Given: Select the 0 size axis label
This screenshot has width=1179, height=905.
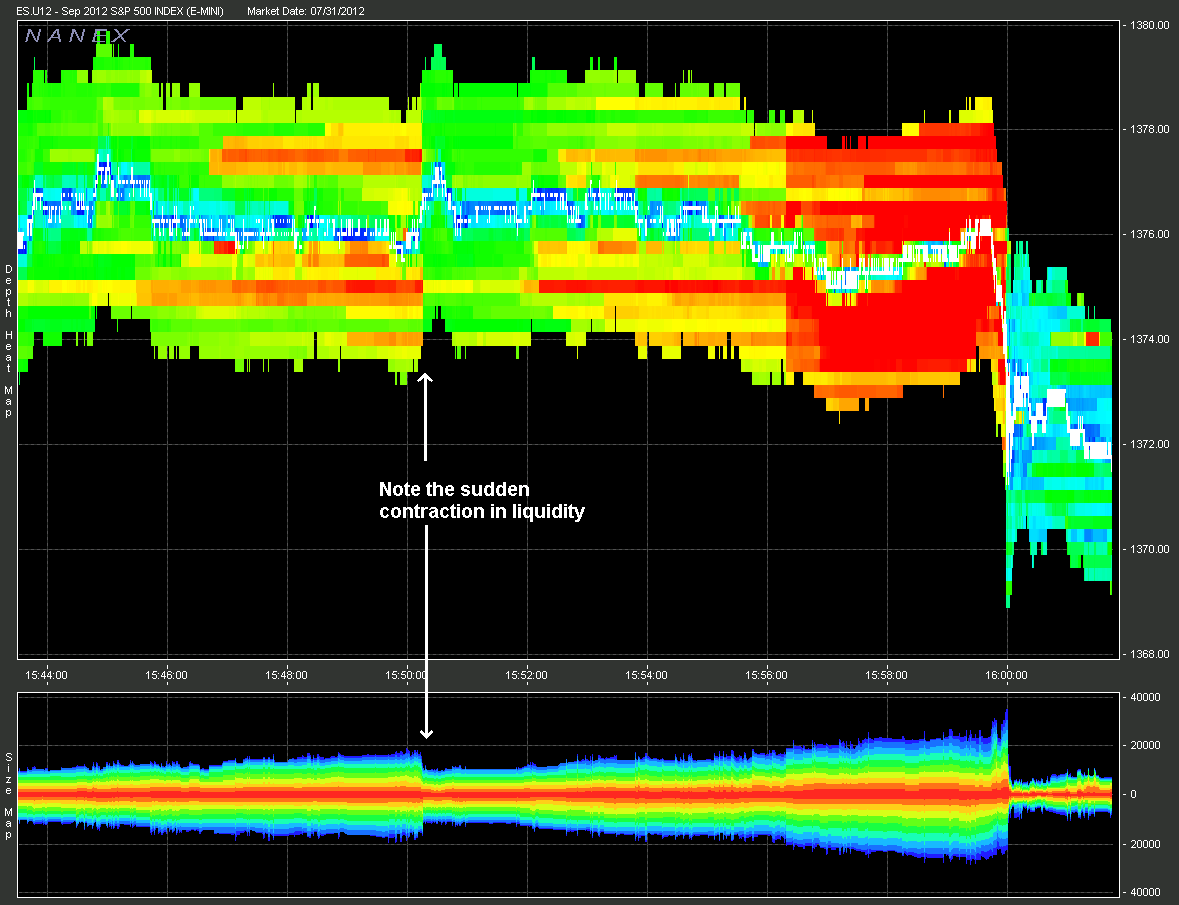Looking at the screenshot, I should pos(1134,795).
